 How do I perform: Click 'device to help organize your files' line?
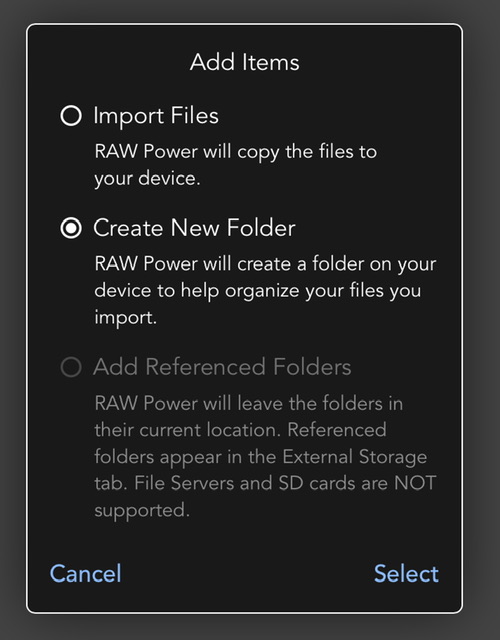(258, 291)
